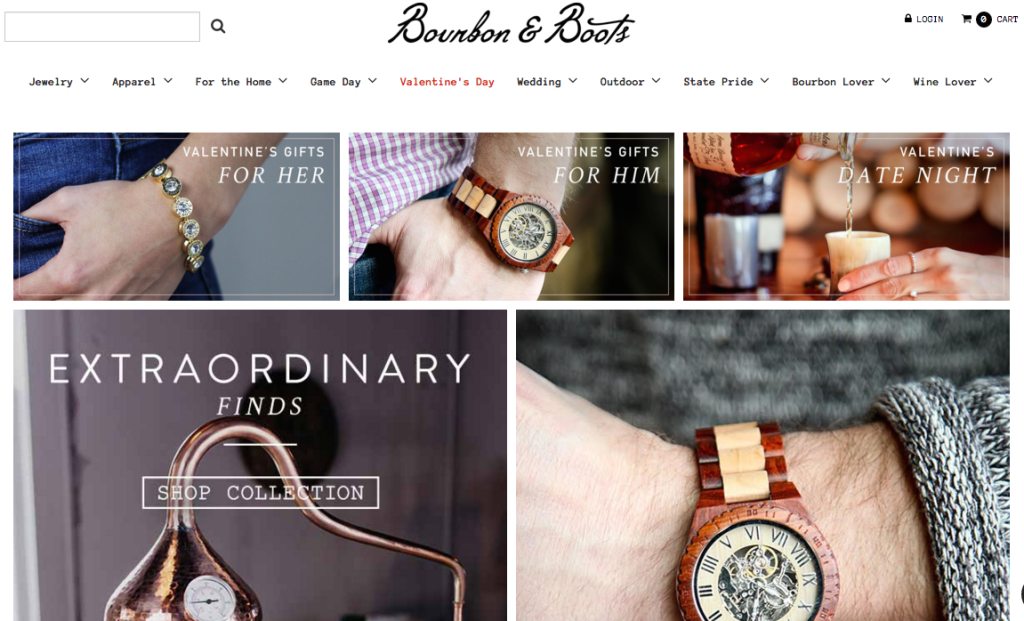Image resolution: width=1024 pixels, height=621 pixels.
Task: Open the Bourbon Lover menu
Action: pos(841,82)
